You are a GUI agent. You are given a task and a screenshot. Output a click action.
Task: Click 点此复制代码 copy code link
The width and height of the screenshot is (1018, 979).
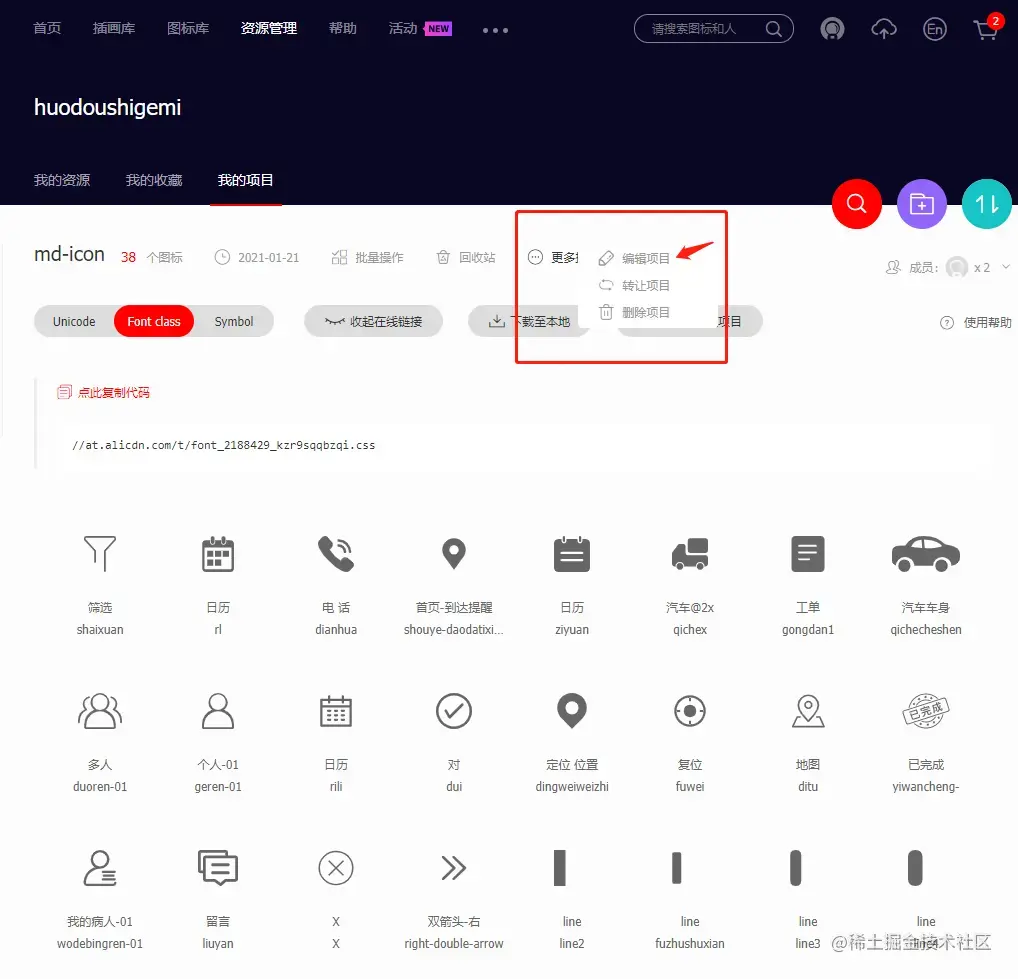tap(104, 392)
